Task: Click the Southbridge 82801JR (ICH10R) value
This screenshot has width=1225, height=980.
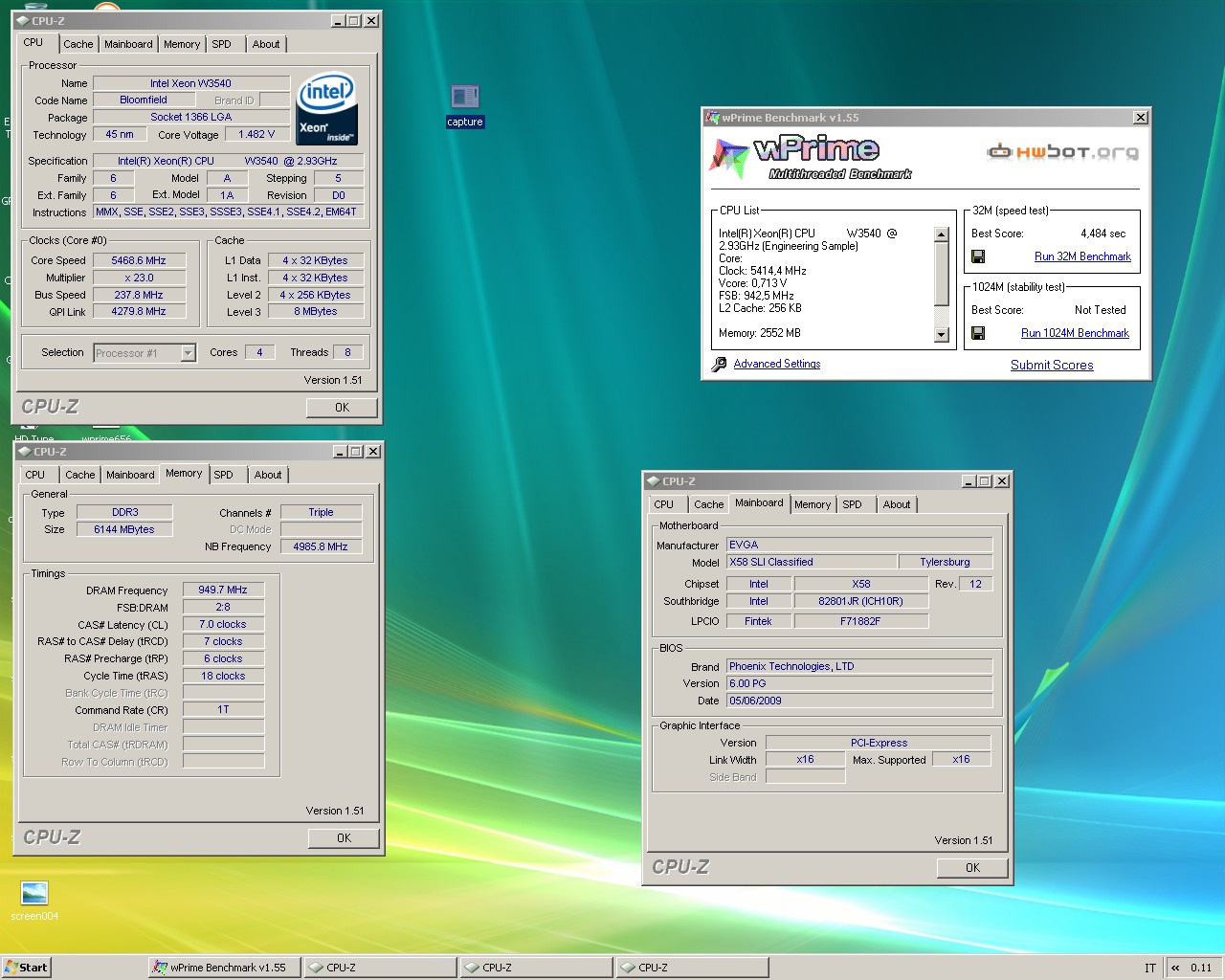Action: (860, 601)
